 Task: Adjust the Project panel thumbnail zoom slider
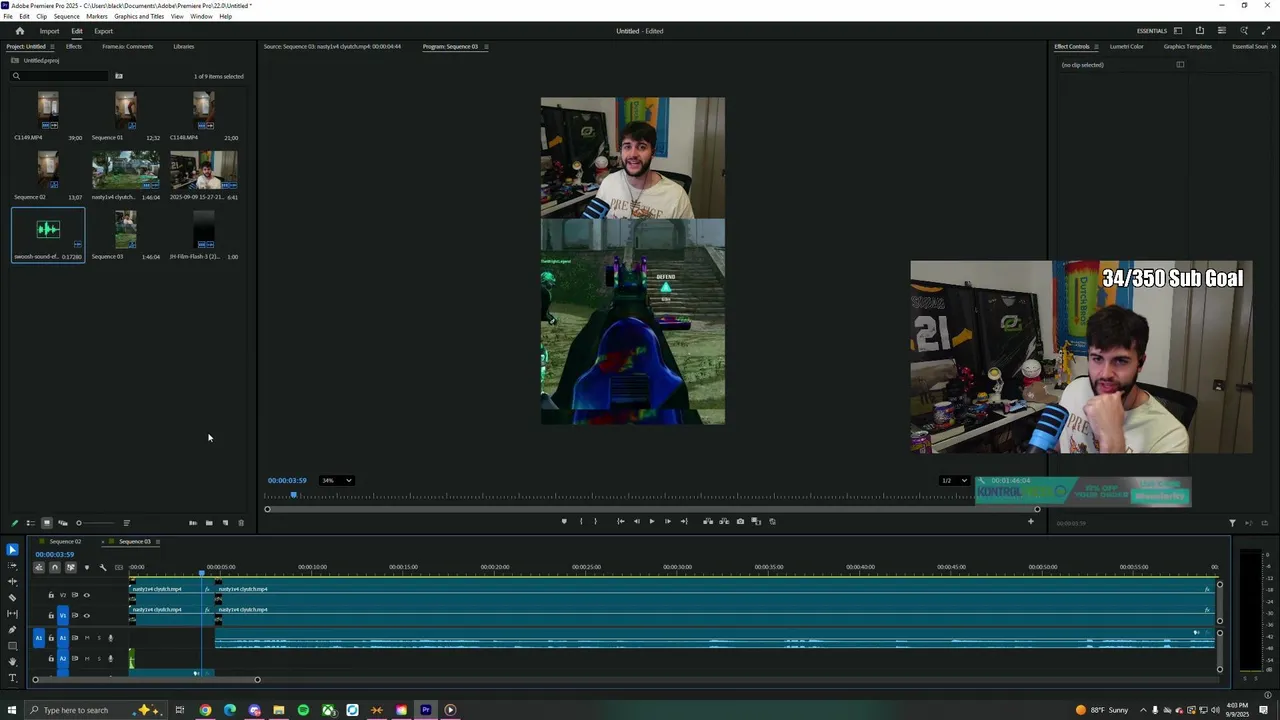pyautogui.click(x=97, y=523)
